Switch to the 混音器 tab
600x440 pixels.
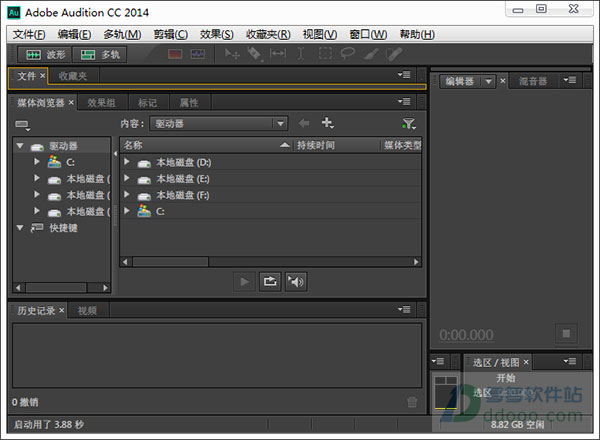coord(533,81)
